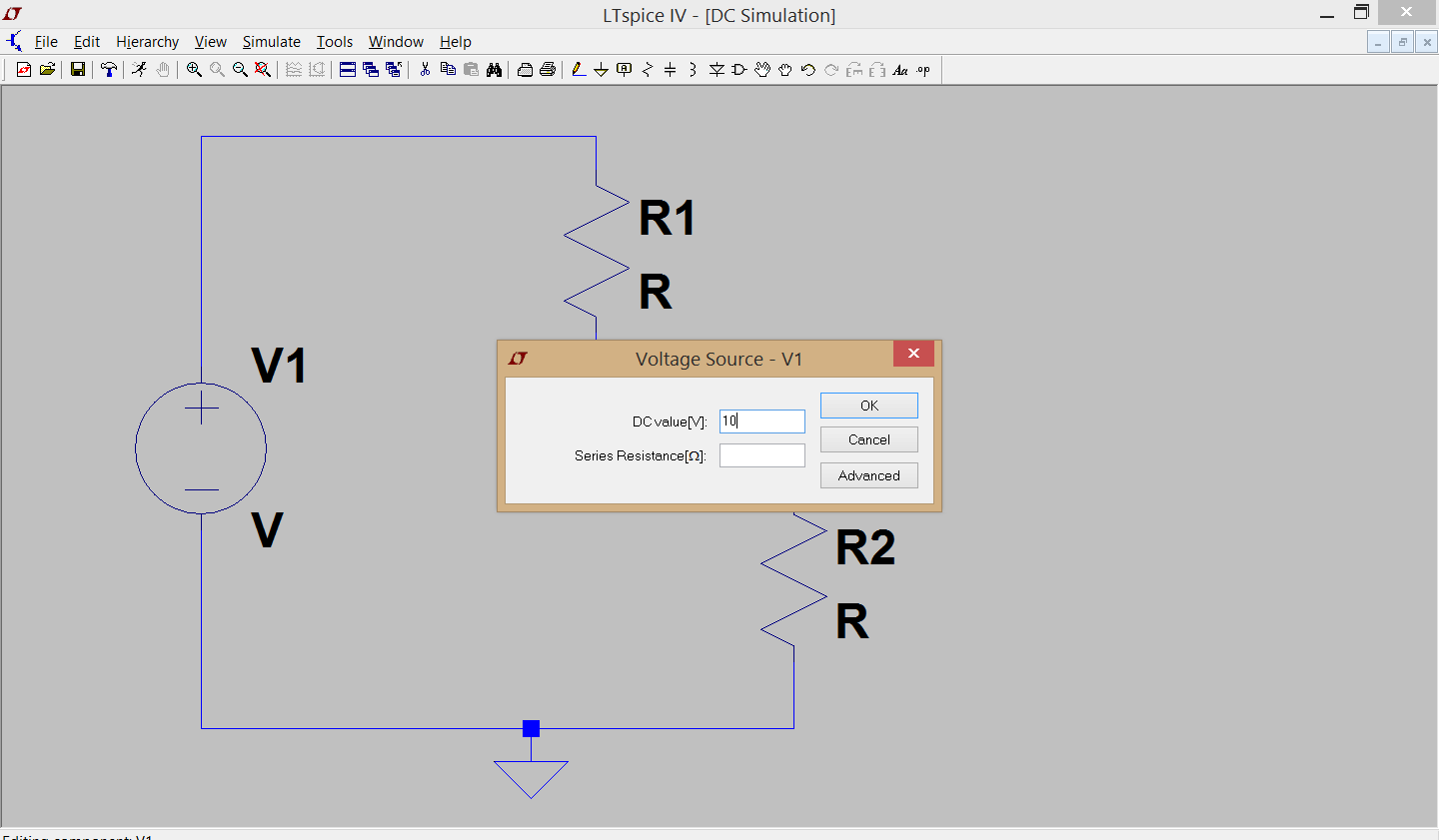Select the Text Aa tool
This screenshot has width=1439, height=840.
[900, 70]
